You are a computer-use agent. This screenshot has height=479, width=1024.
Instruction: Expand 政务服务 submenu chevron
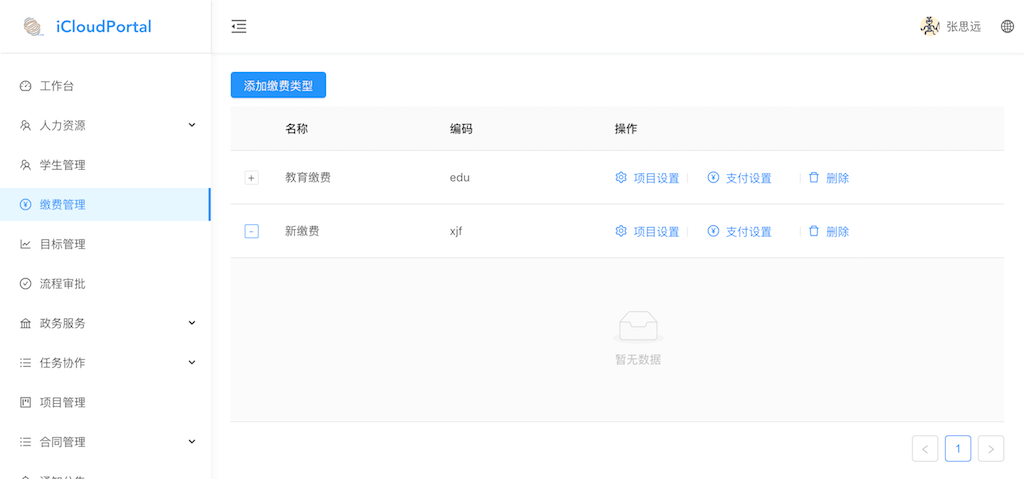tap(192, 323)
